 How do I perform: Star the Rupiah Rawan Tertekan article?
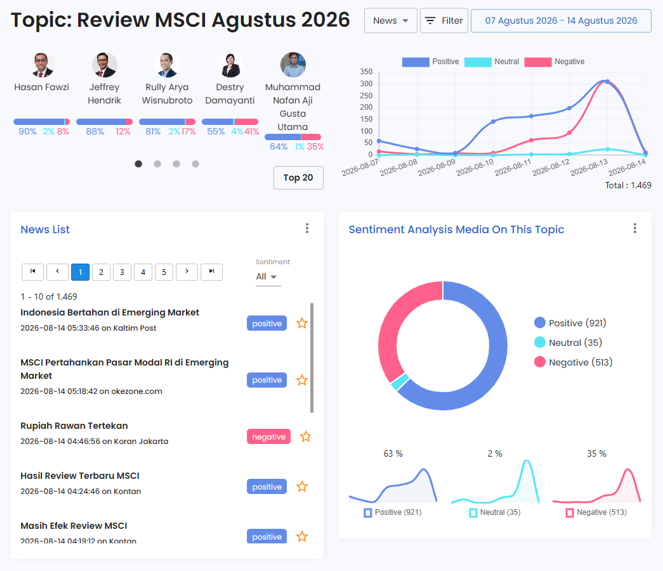[305, 436]
